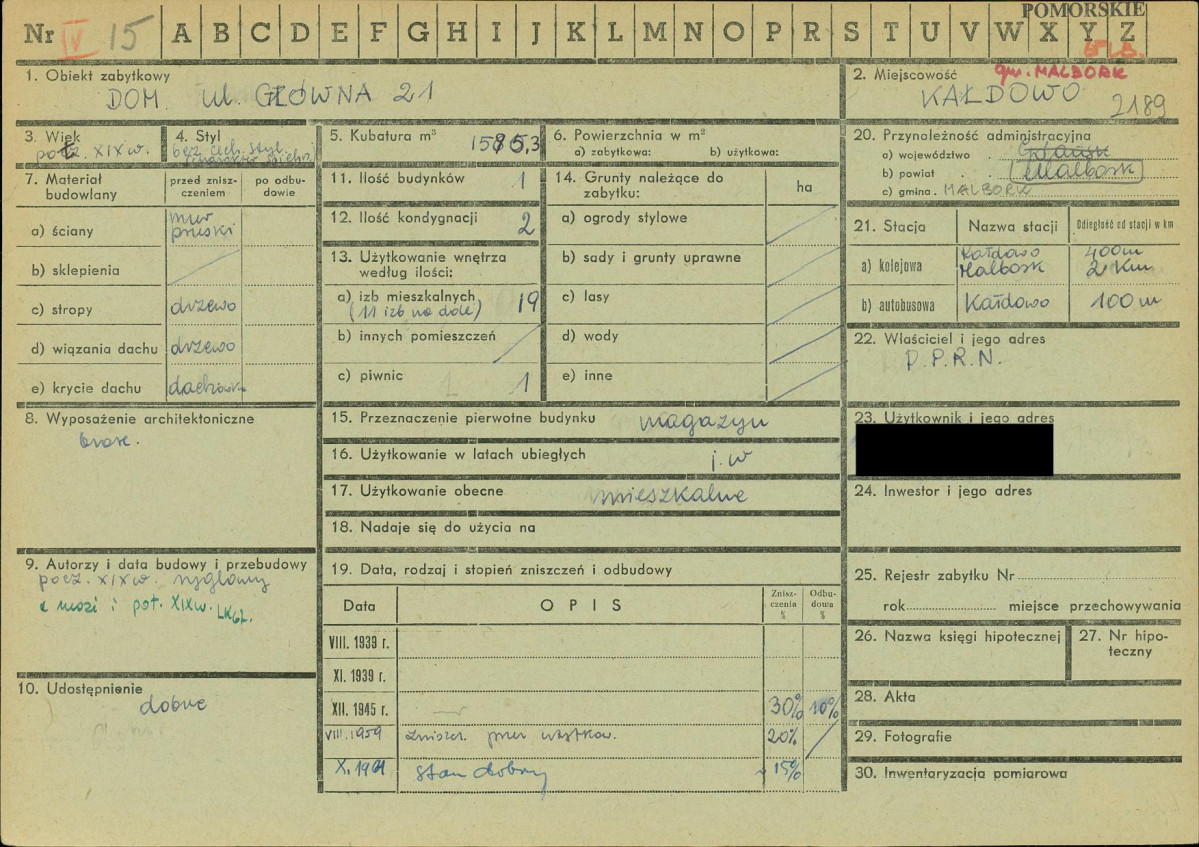The width and height of the screenshot is (1199, 847).
Task: Click the izb mieszkalnych count 19
Action: coord(528,303)
